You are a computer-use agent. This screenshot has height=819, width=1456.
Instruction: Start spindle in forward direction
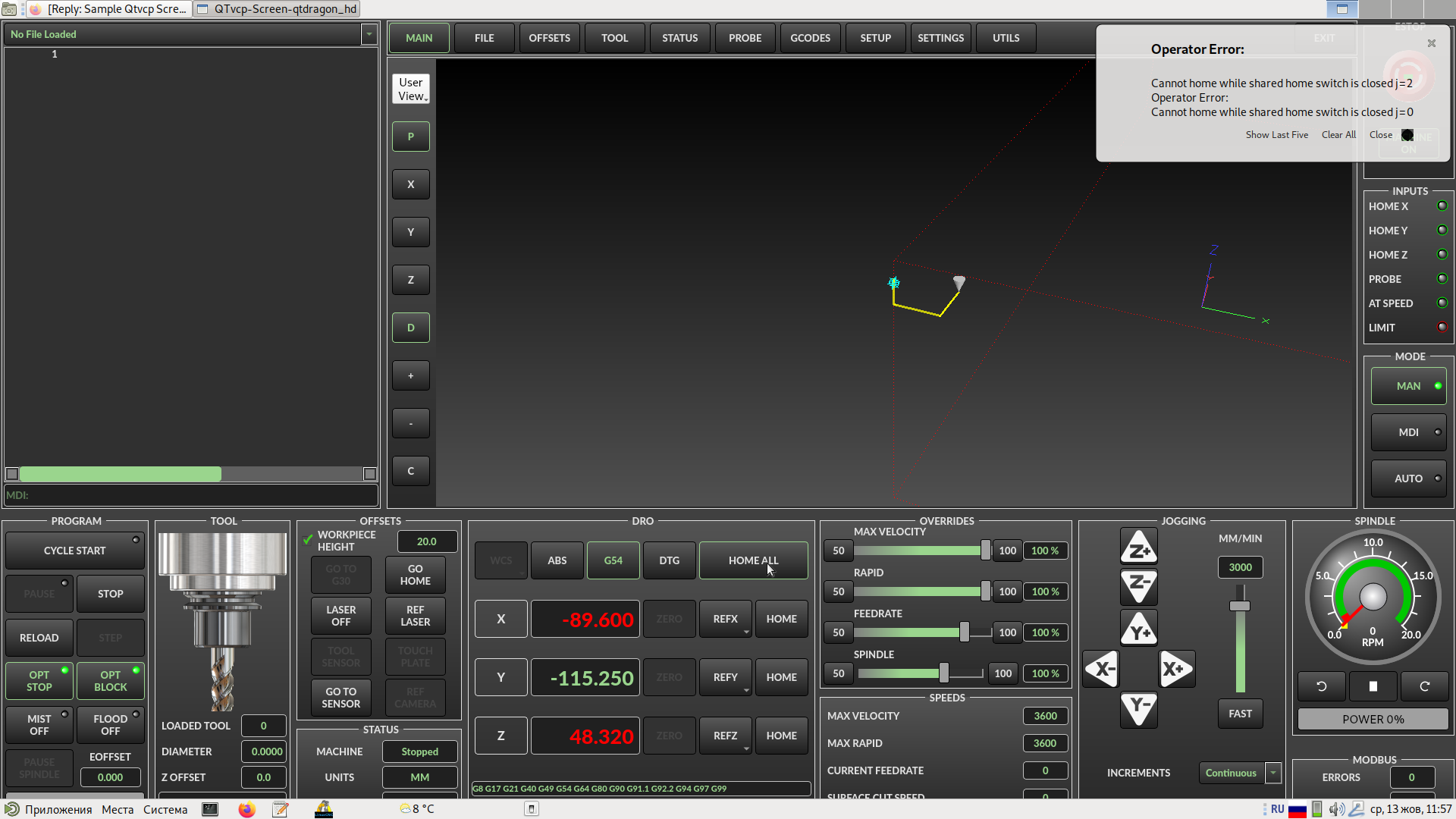point(1424,686)
